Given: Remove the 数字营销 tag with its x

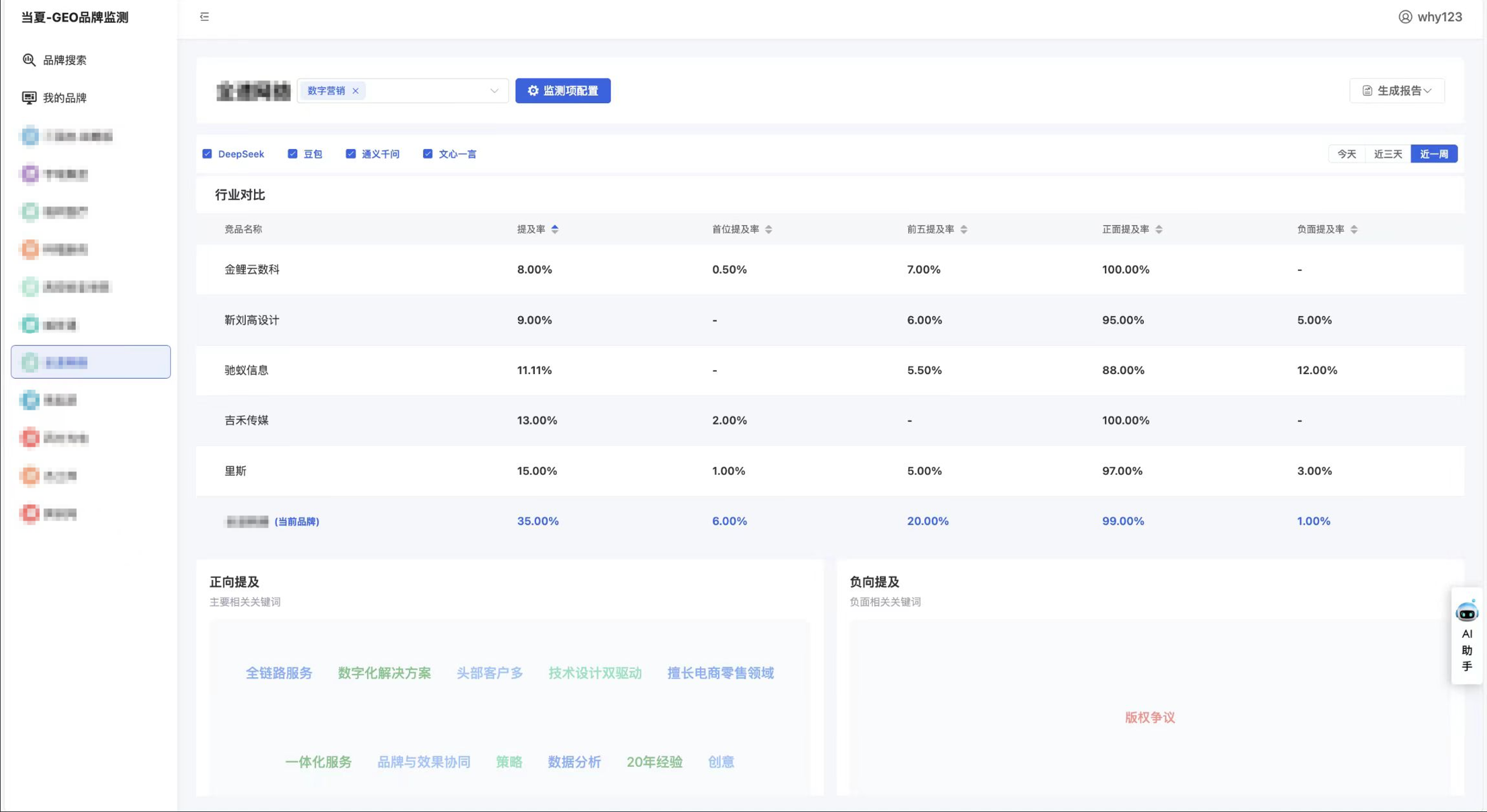Looking at the screenshot, I should click(355, 91).
